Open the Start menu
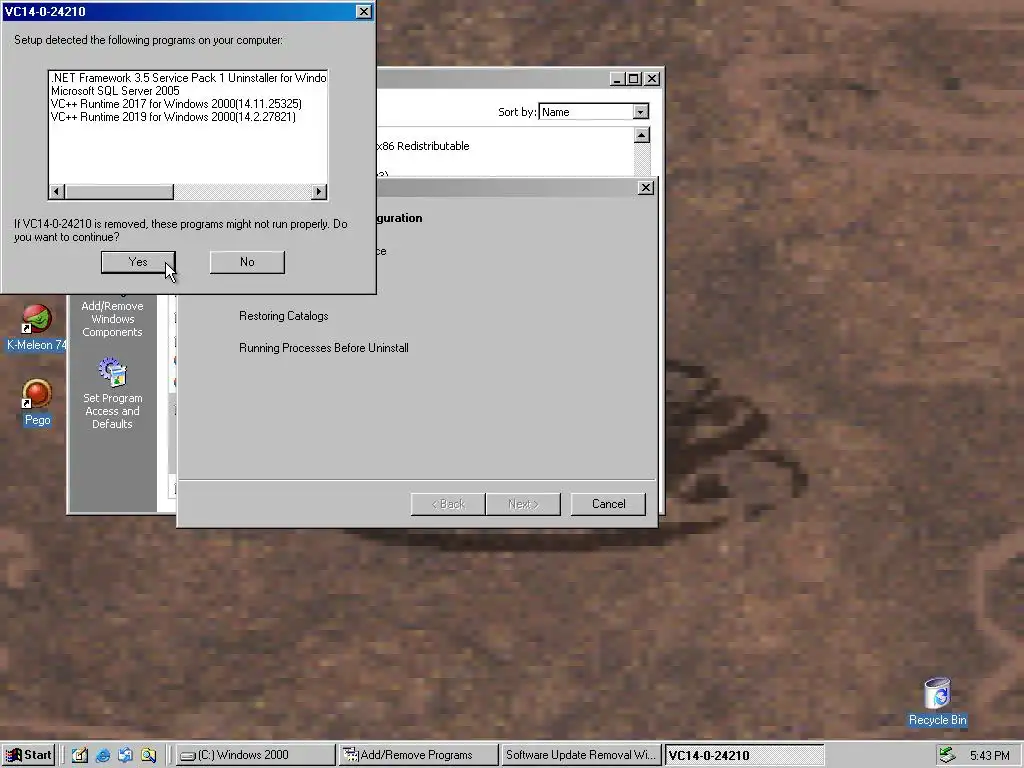The width and height of the screenshot is (1024, 768). [x=28, y=755]
